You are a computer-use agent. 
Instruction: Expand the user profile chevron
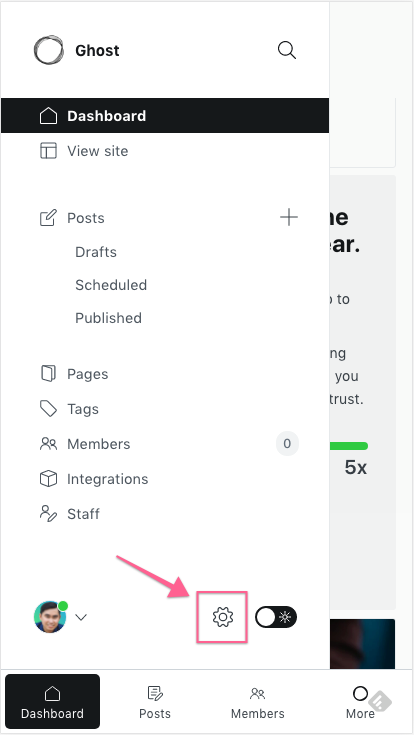pyautogui.click(x=81, y=617)
